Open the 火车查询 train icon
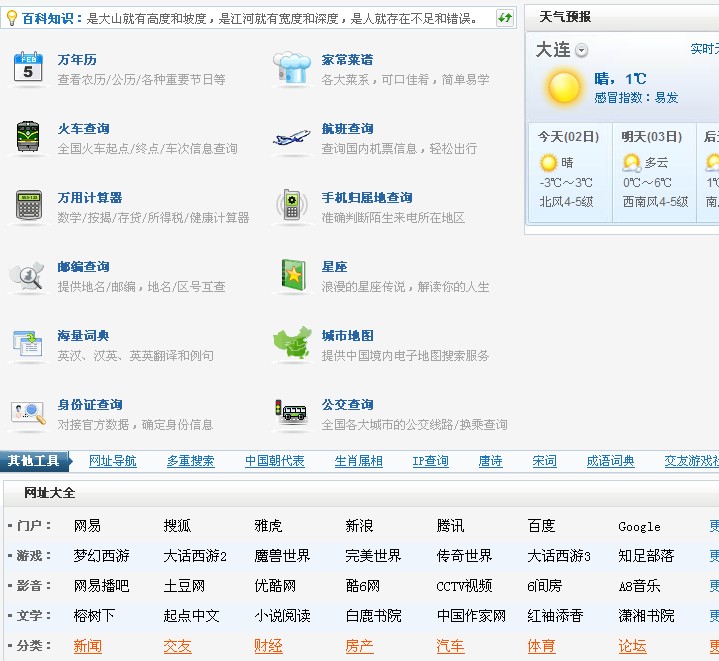719x661 pixels. 28,136
